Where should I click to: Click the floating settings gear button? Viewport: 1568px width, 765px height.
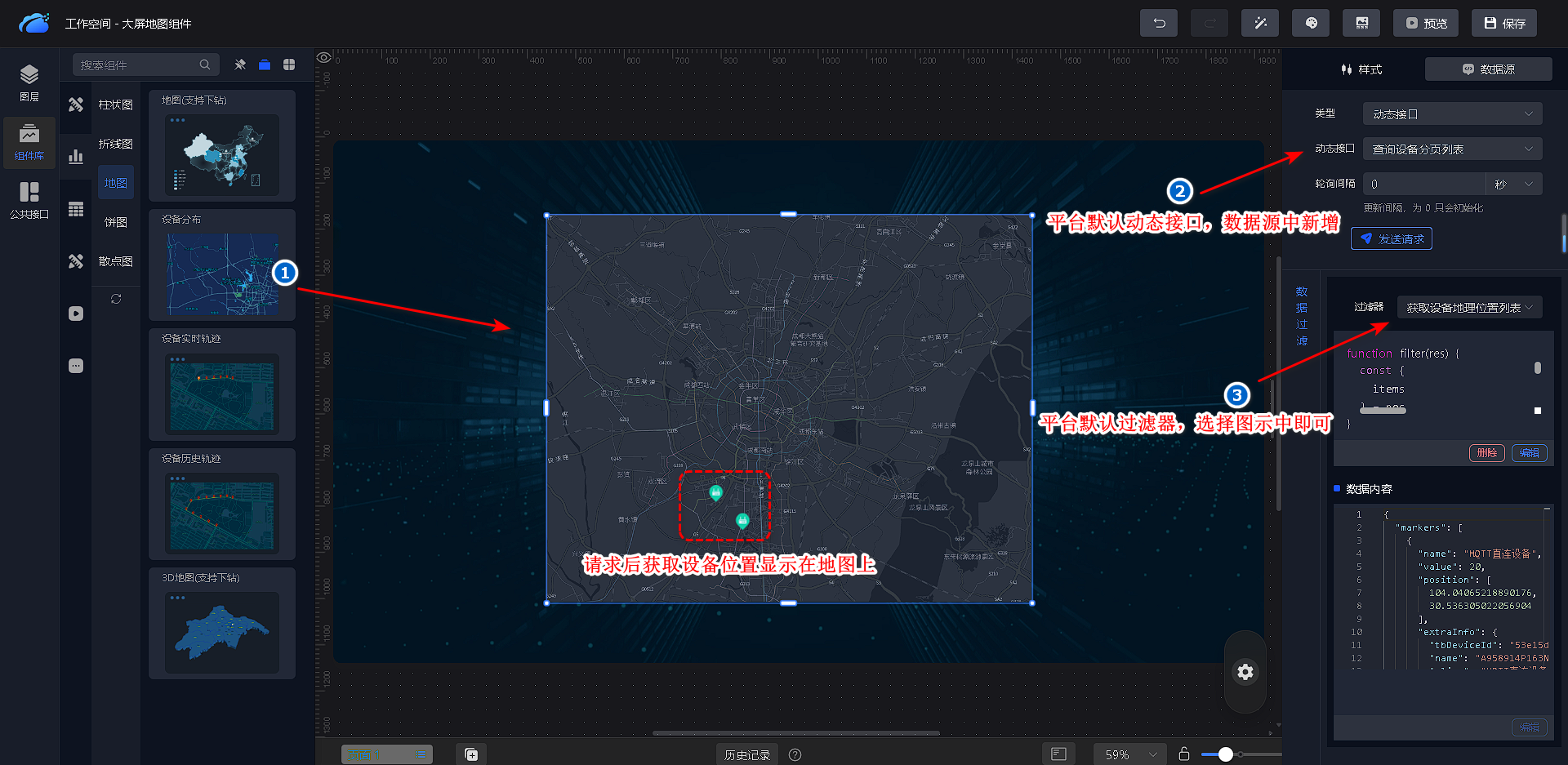(x=1245, y=672)
